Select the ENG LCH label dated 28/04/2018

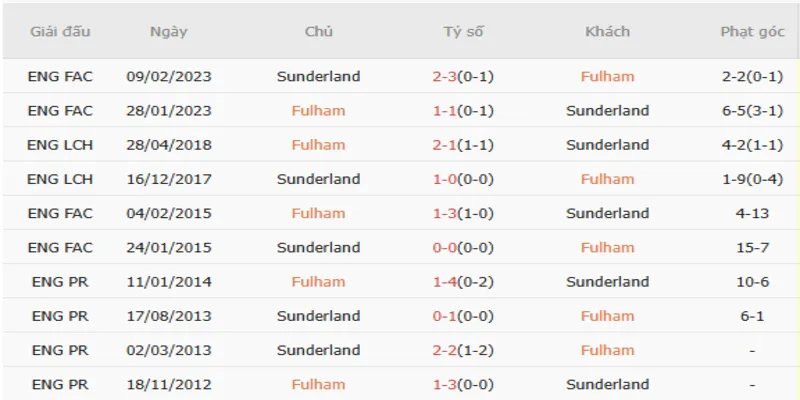pyautogui.click(x=62, y=145)
